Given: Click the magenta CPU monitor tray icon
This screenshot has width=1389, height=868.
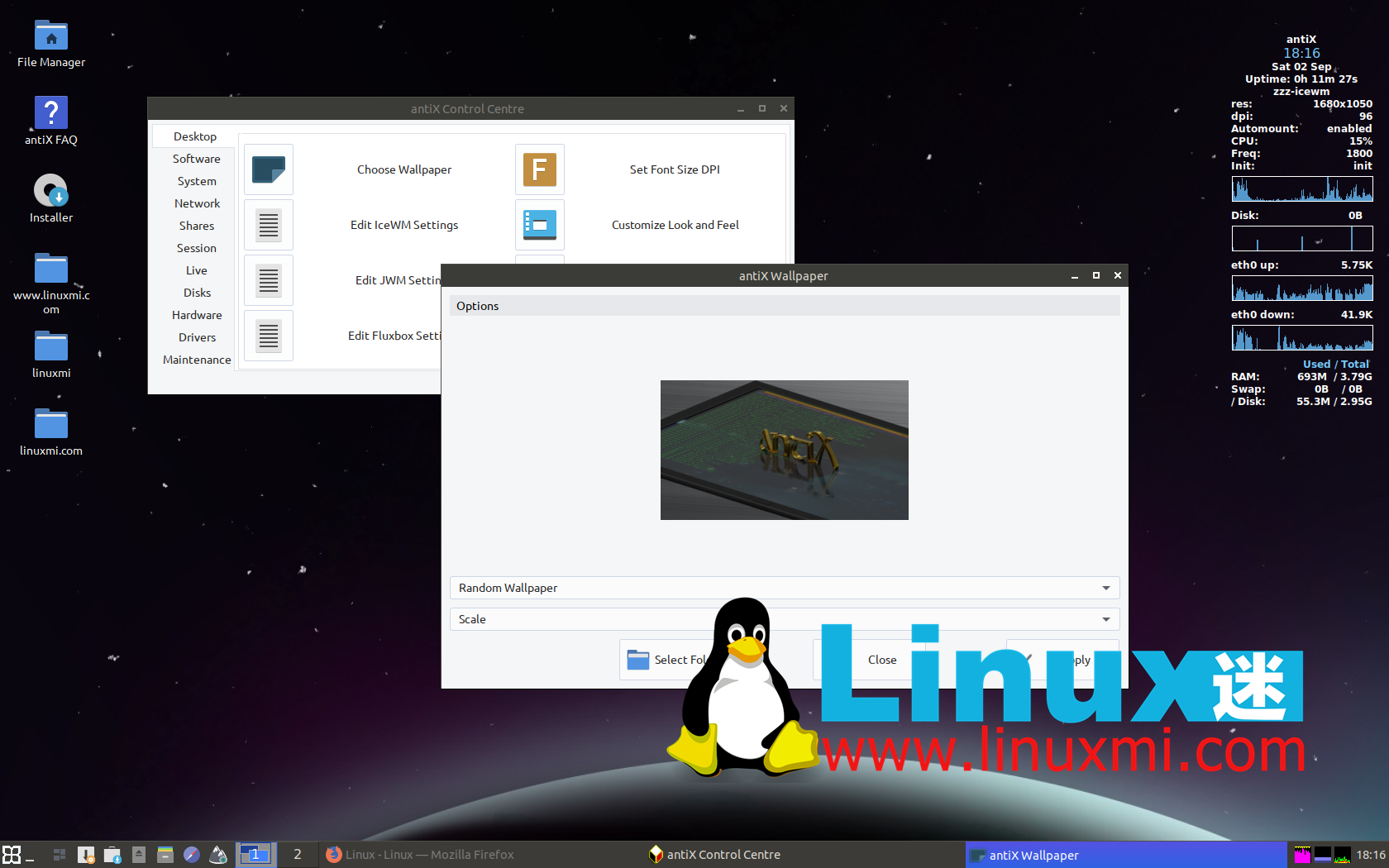Looking at the screenshot, I should coord(1302,855).
